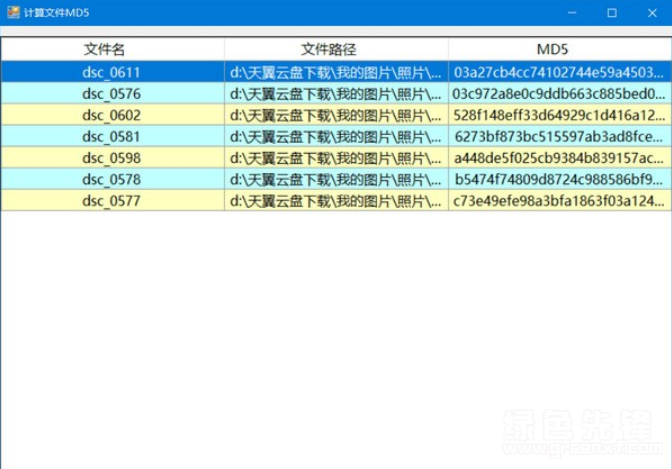672x469 pixels.
Task: Click the app icon in title bar
Action: (x=13, y=12)
